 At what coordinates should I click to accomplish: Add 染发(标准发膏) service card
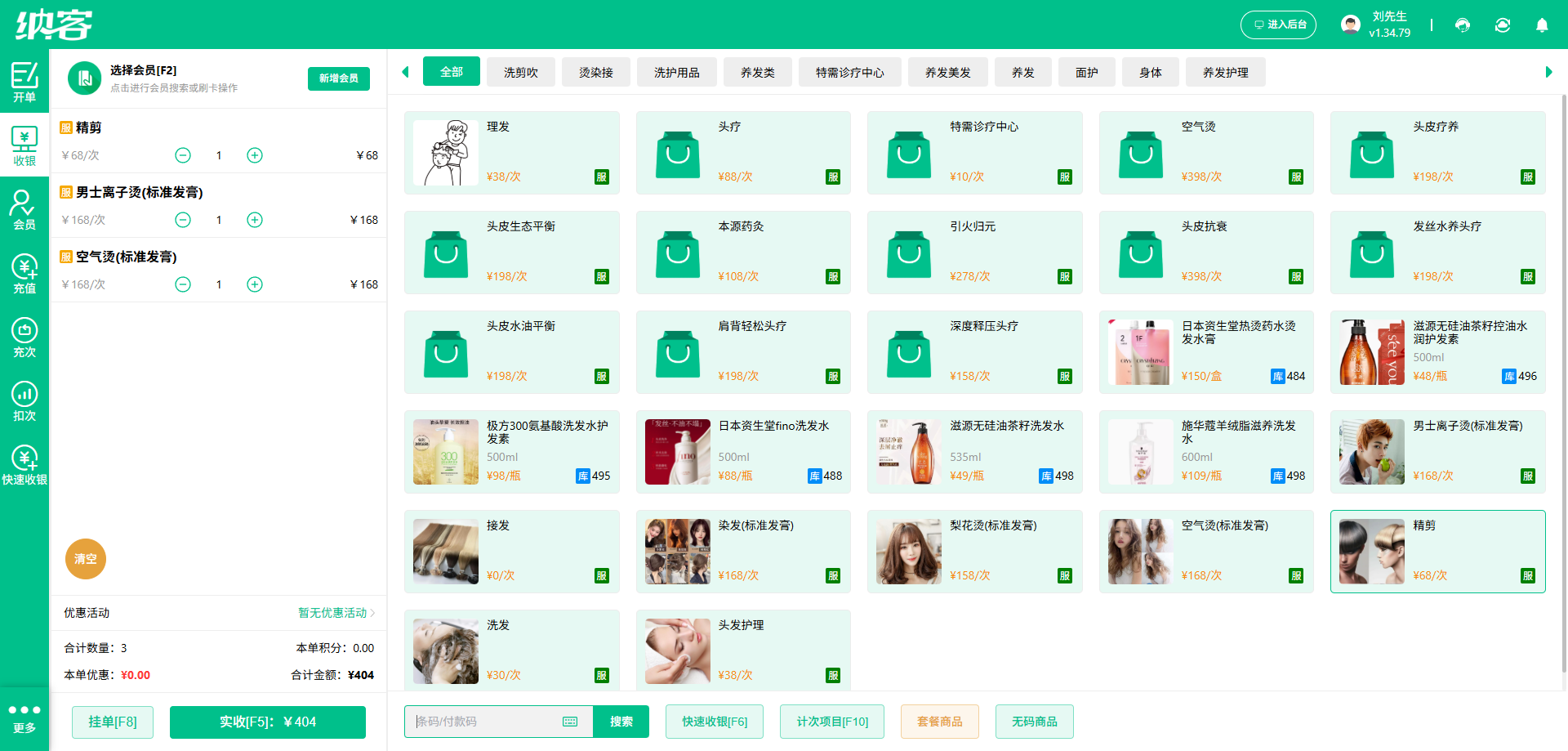click(743, 552)
